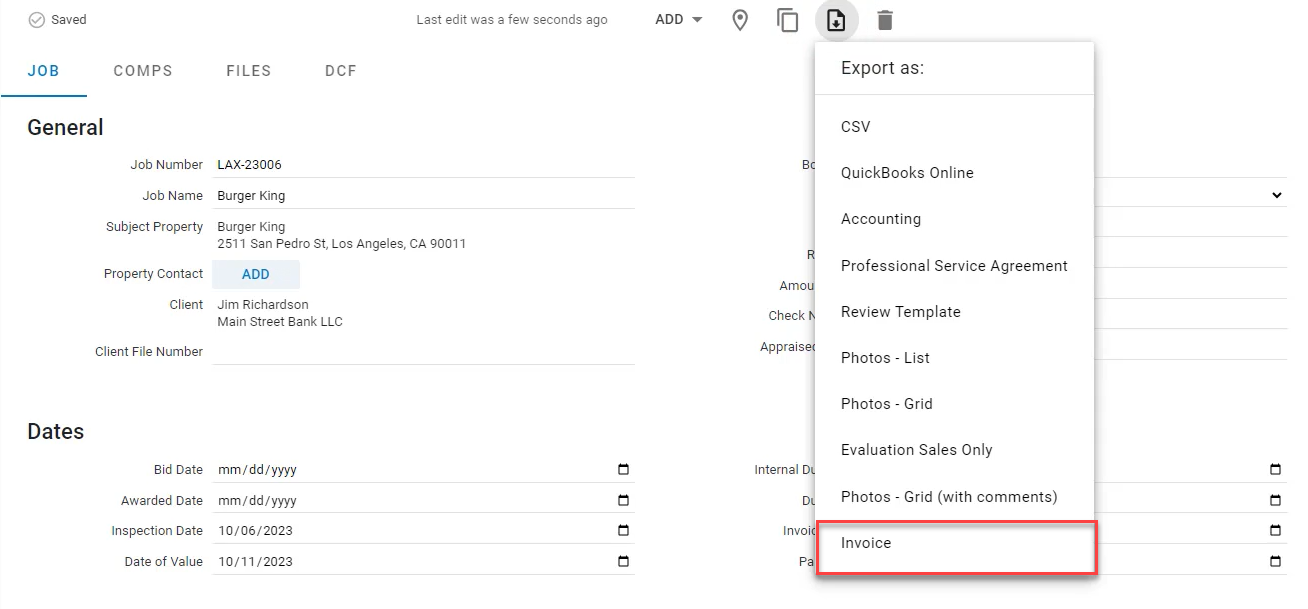Click the Job Name input field
Screen dimensions: 1308x609
coord(424,196)
